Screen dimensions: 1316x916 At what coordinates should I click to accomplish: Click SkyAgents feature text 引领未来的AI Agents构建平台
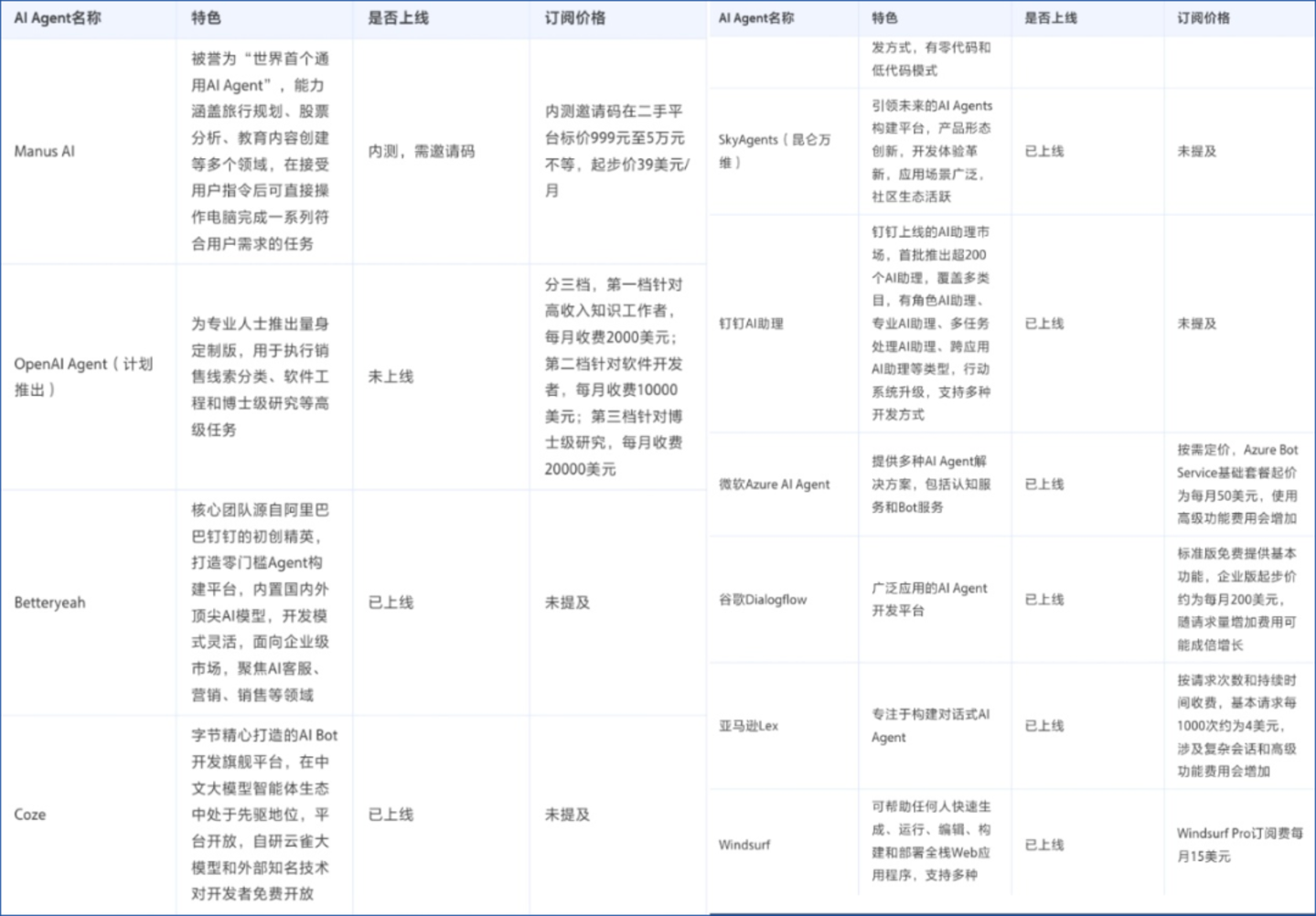[932, 151]
